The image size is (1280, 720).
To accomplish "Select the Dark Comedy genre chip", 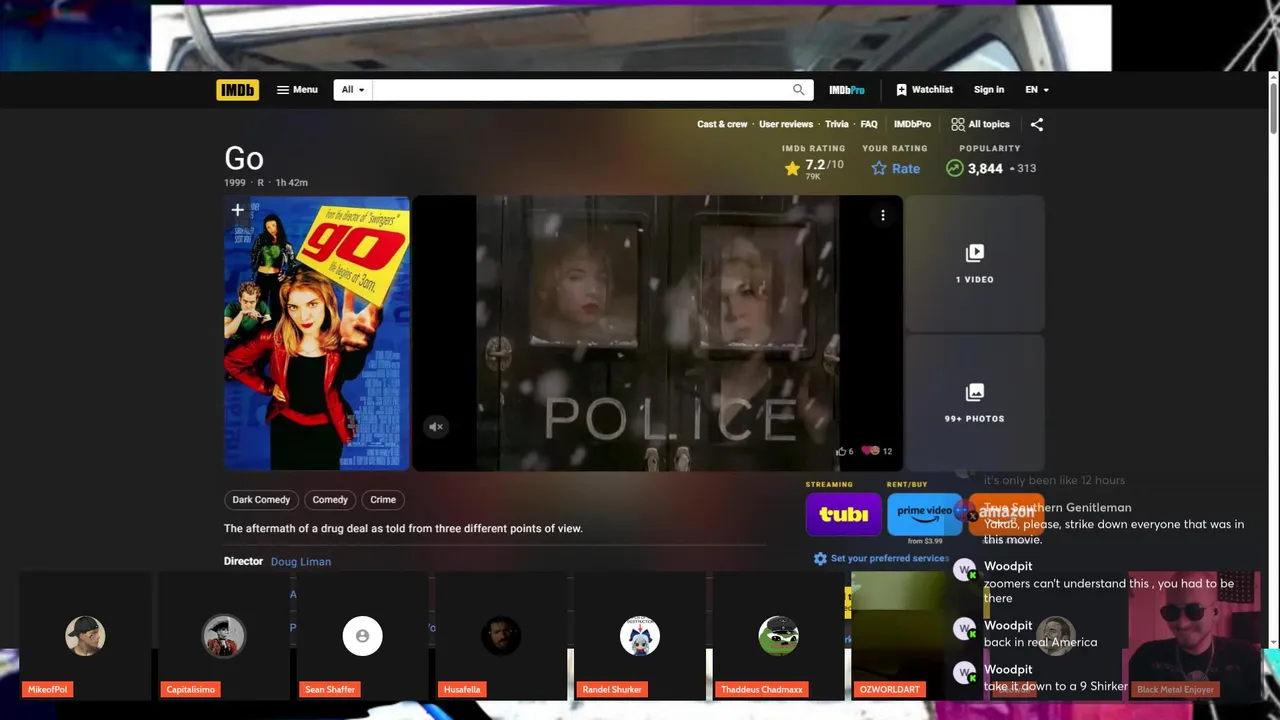I will 261,500.
